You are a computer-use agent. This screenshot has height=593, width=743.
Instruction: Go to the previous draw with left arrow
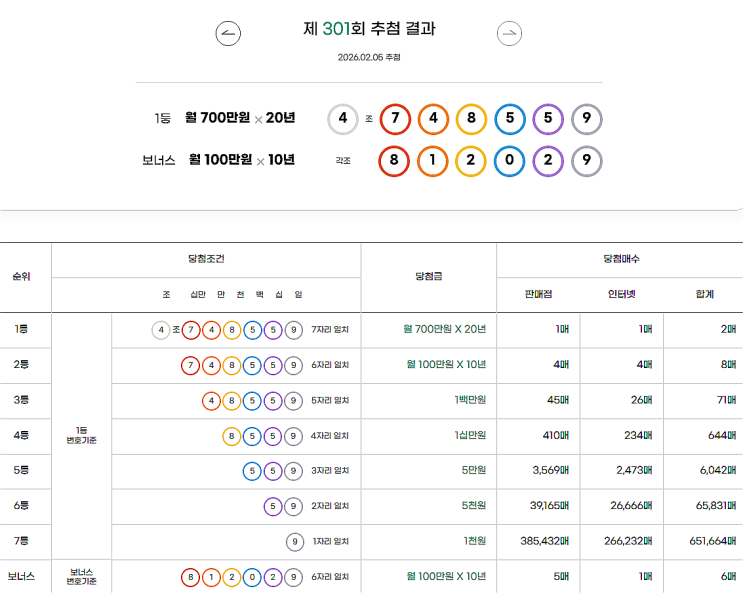(228, 33)
